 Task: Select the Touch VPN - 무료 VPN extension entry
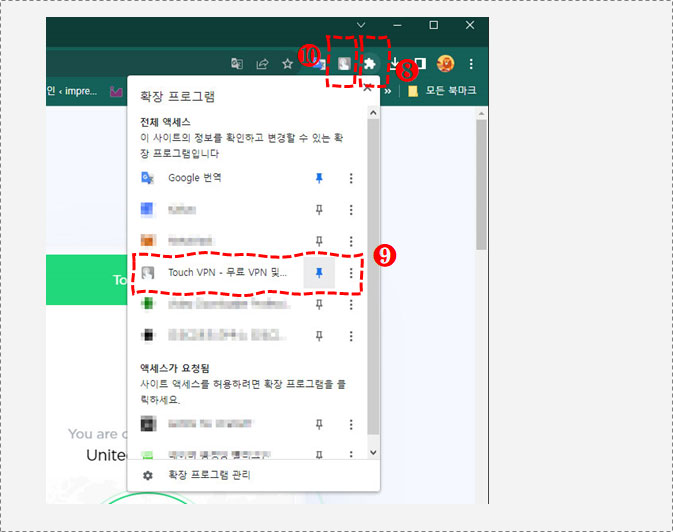click(x=219, y=272)
